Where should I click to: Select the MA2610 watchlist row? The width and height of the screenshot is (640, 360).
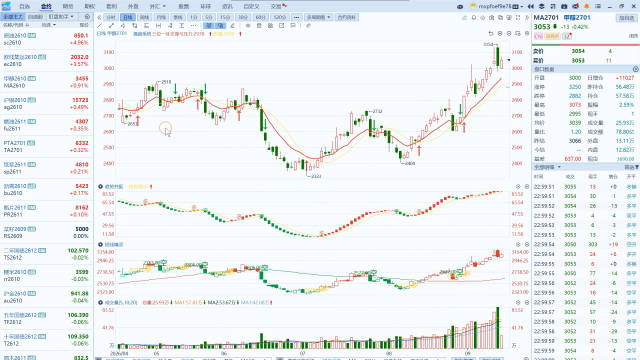point(46,82)
